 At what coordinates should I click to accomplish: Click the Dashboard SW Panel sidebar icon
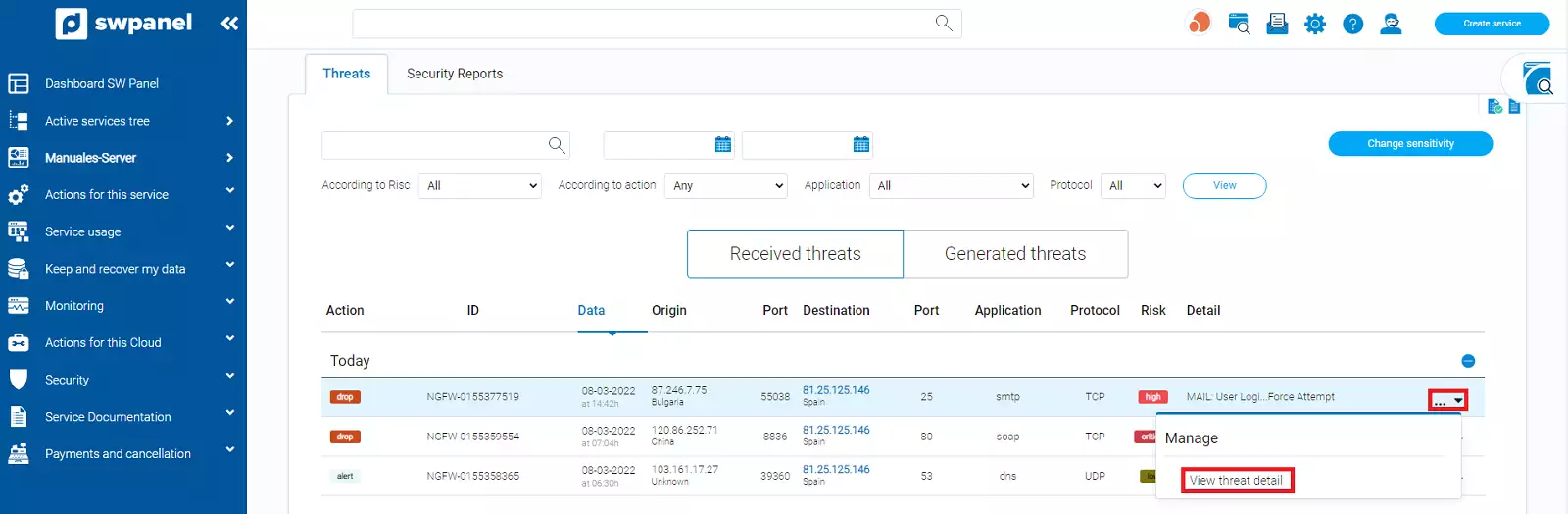tap(19, 84)
